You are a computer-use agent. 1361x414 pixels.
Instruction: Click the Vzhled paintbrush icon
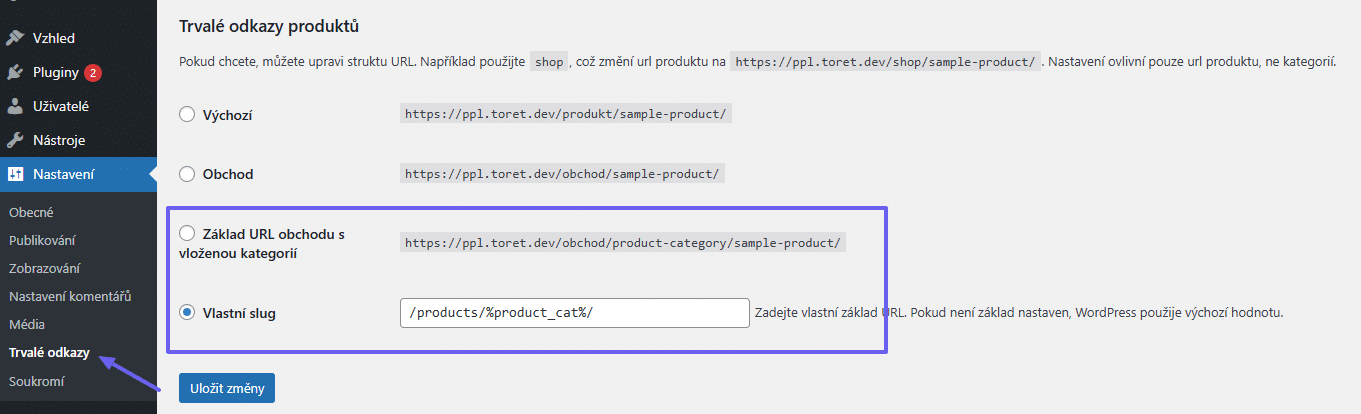coord(15,38)
